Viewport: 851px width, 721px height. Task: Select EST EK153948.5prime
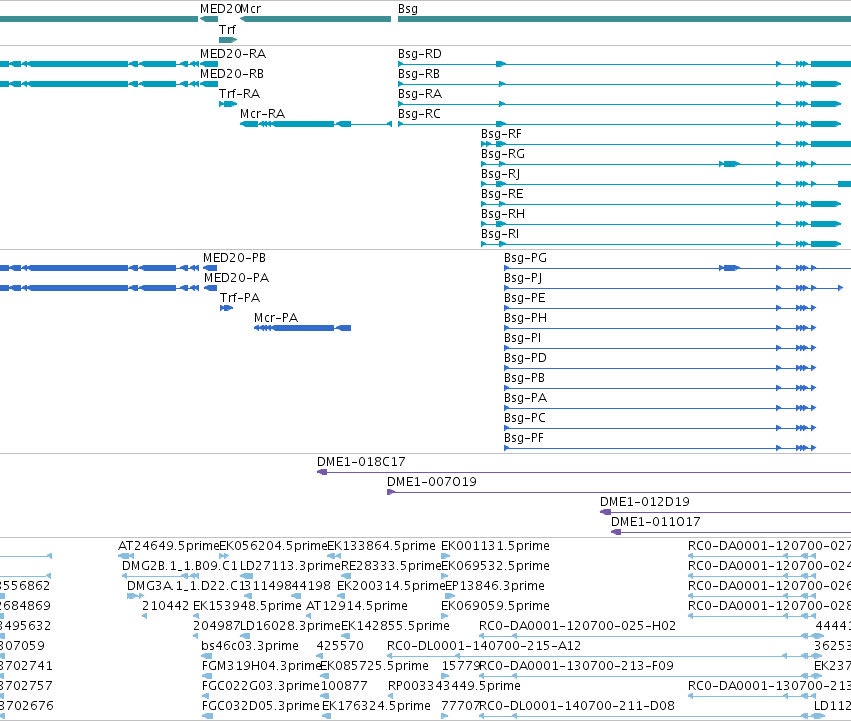[x=247, y=606]
